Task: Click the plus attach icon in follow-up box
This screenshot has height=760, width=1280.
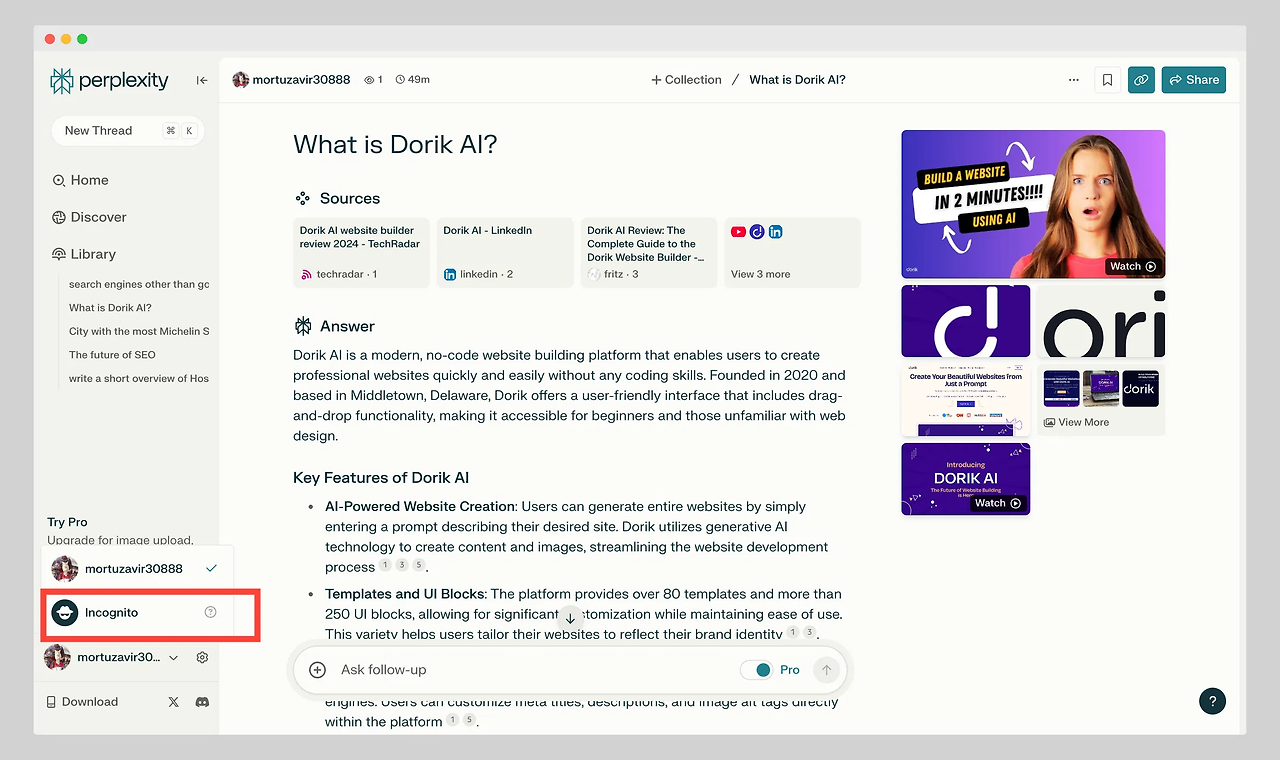Action: [x=317, y=670]
